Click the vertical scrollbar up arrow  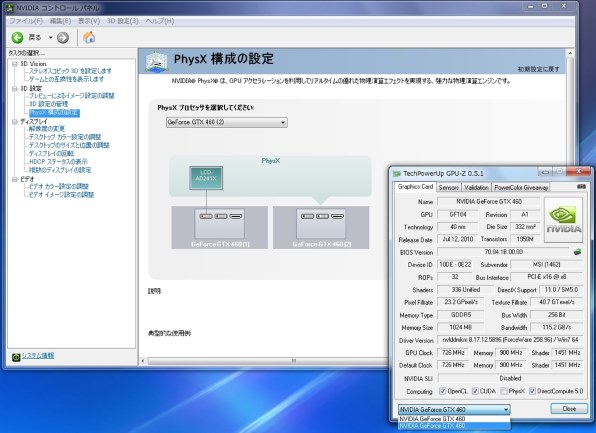click(x=570, y=53)
